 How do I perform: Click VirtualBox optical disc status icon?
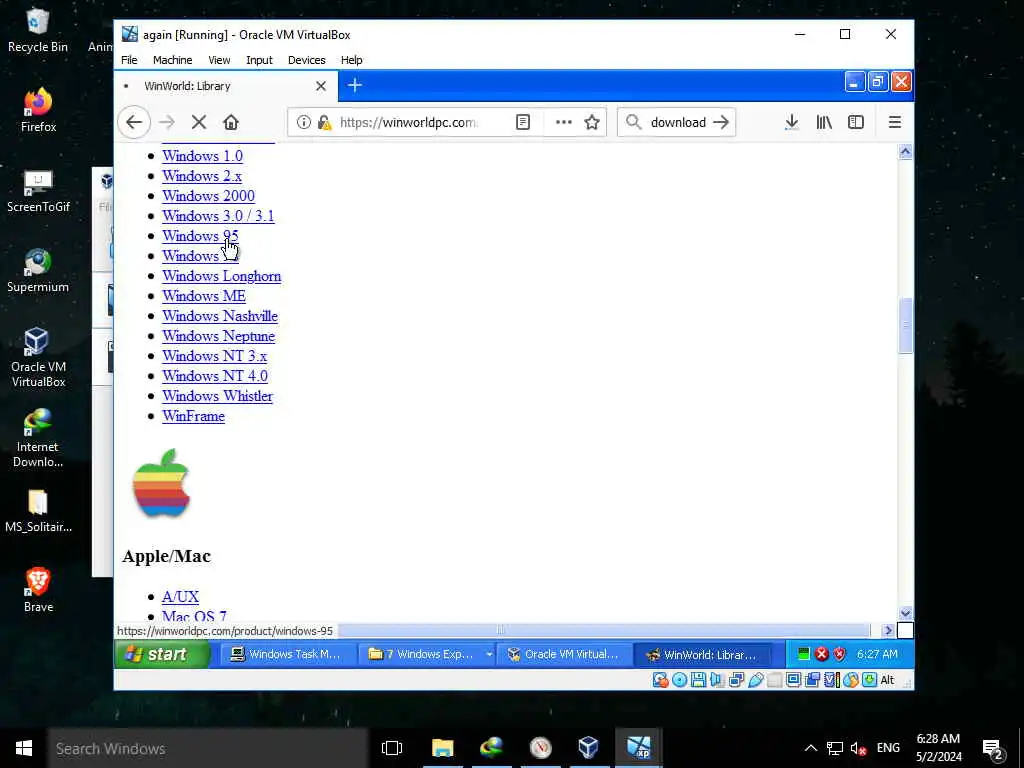click(x=679, y=680)
